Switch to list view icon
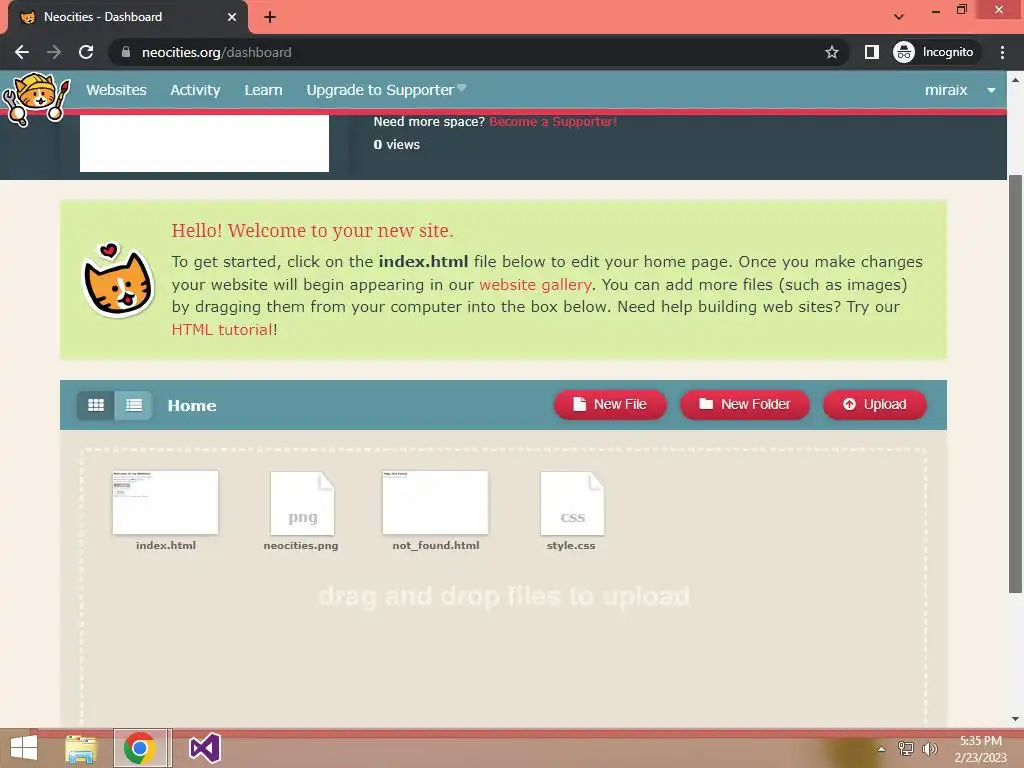The image size is (1024, 768). (x=134, y=405)
